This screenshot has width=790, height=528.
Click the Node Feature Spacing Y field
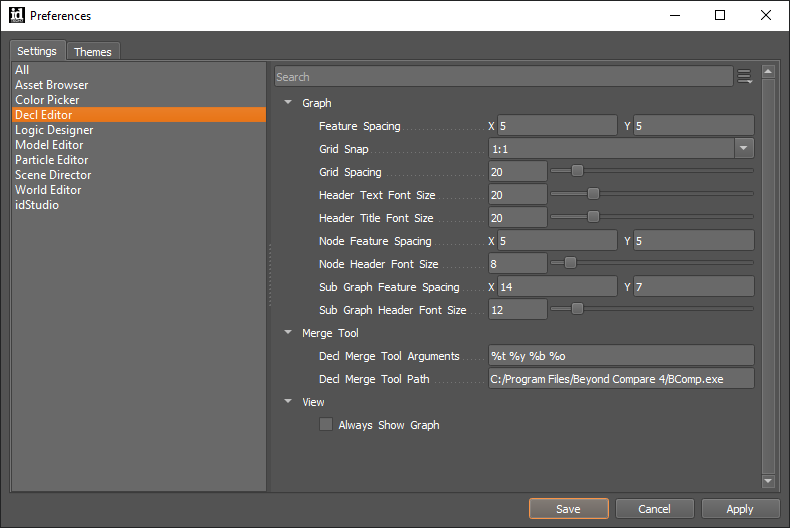(x=694, y=241)
